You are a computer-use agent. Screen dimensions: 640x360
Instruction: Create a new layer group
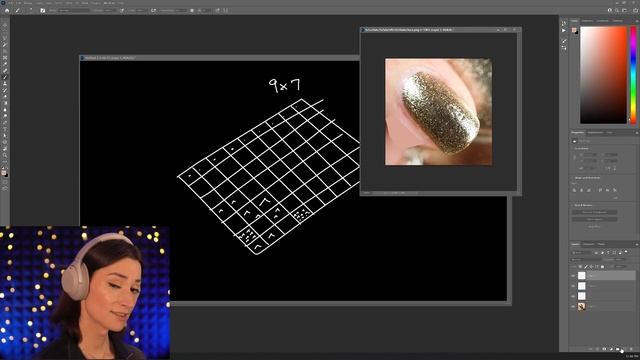click(618, 349)
